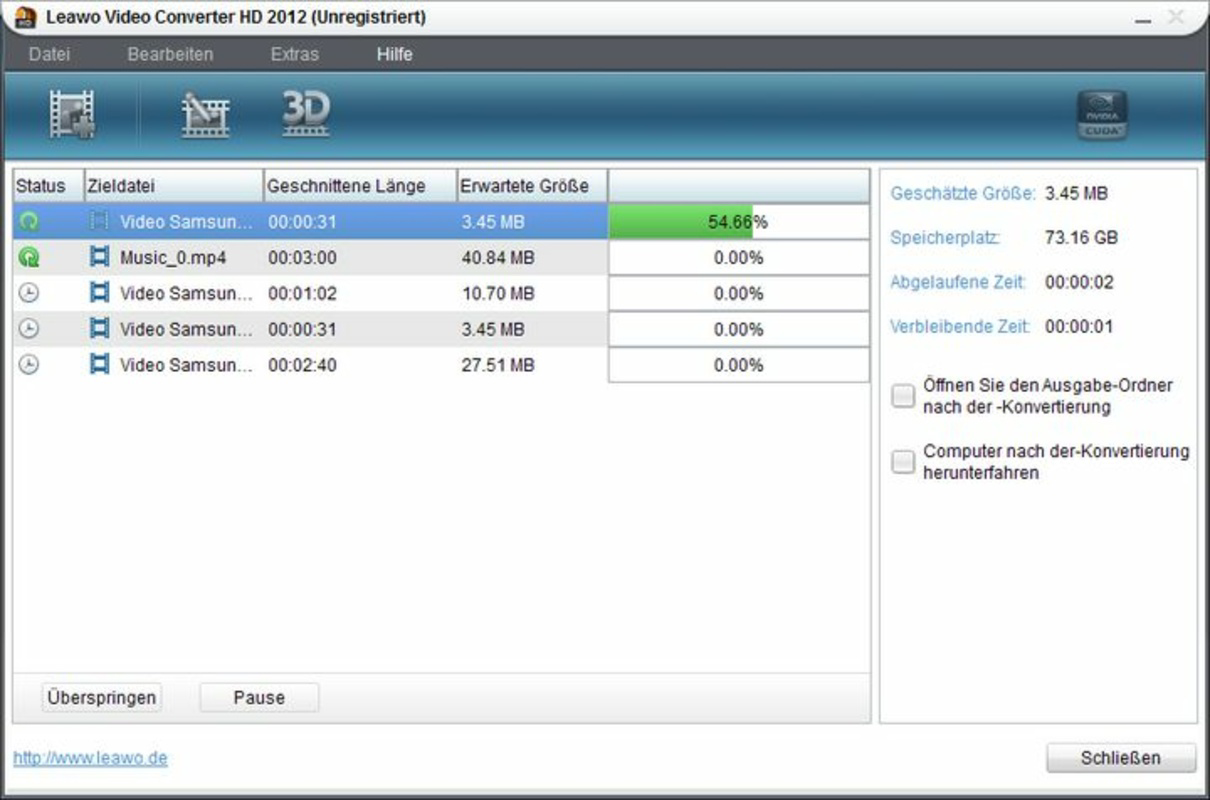
Task: Open the http://www.leawo.de link
Action: pyautogui.click(x=90, y=758)
